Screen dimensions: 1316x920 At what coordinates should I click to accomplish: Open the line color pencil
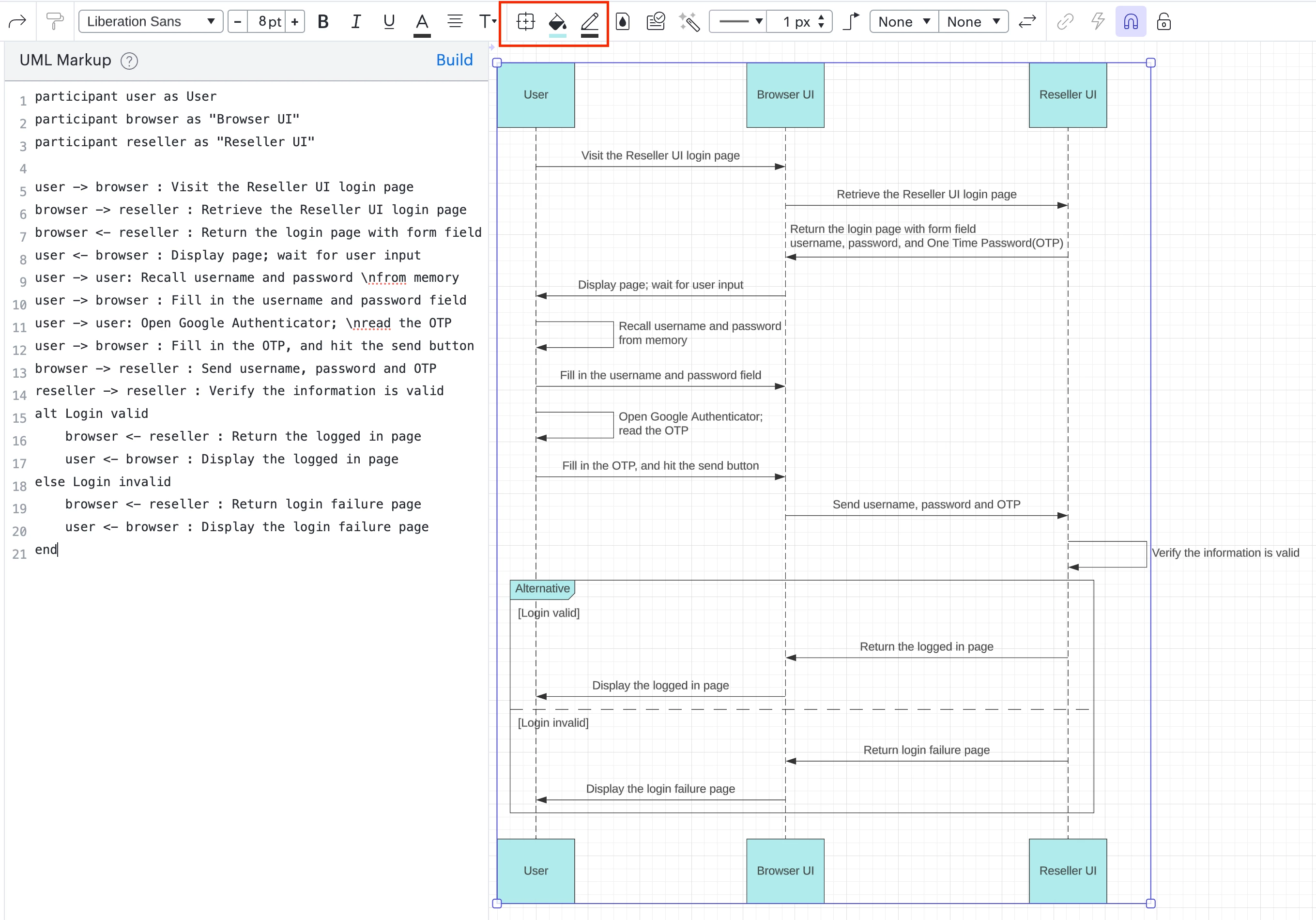590,24
